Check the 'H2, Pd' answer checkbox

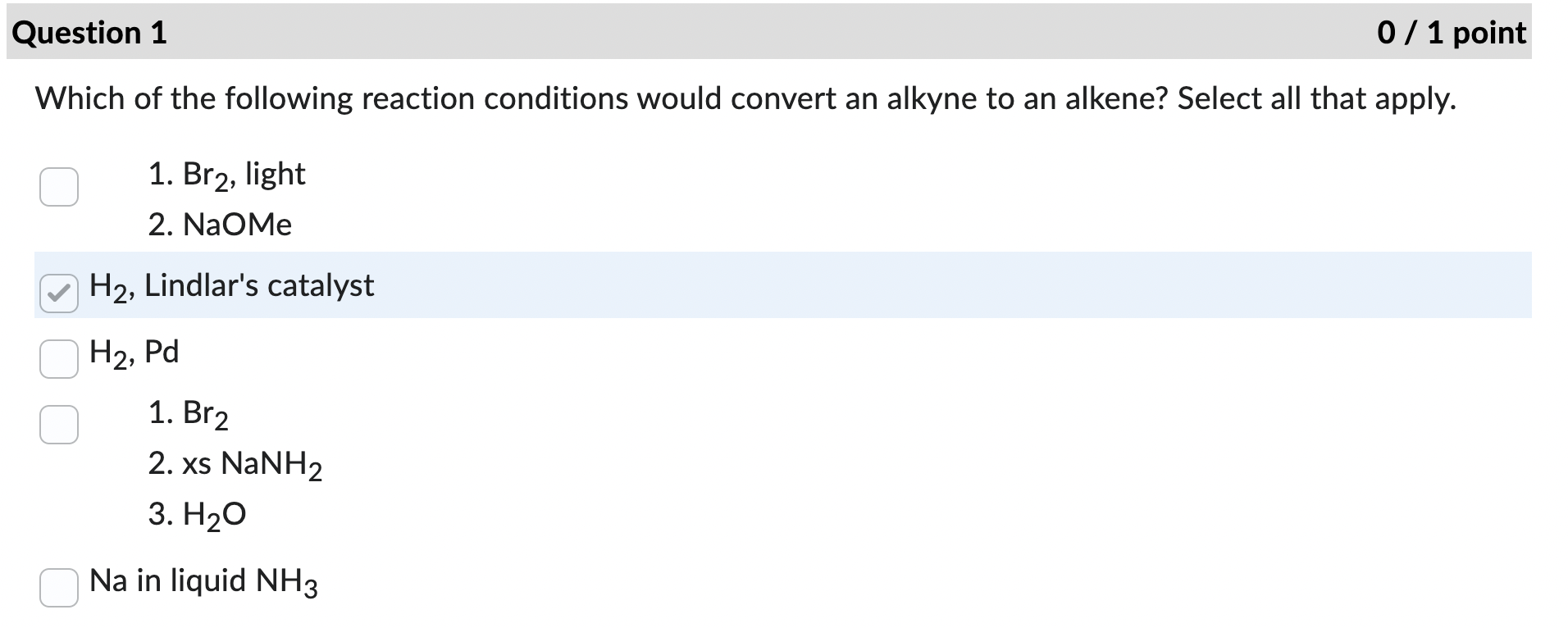[x=57, y=358]
